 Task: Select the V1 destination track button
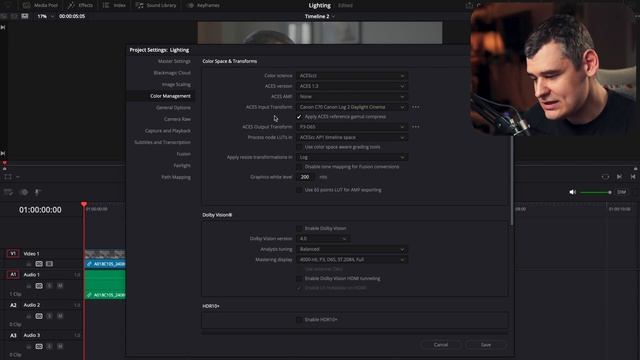(13, 253)
